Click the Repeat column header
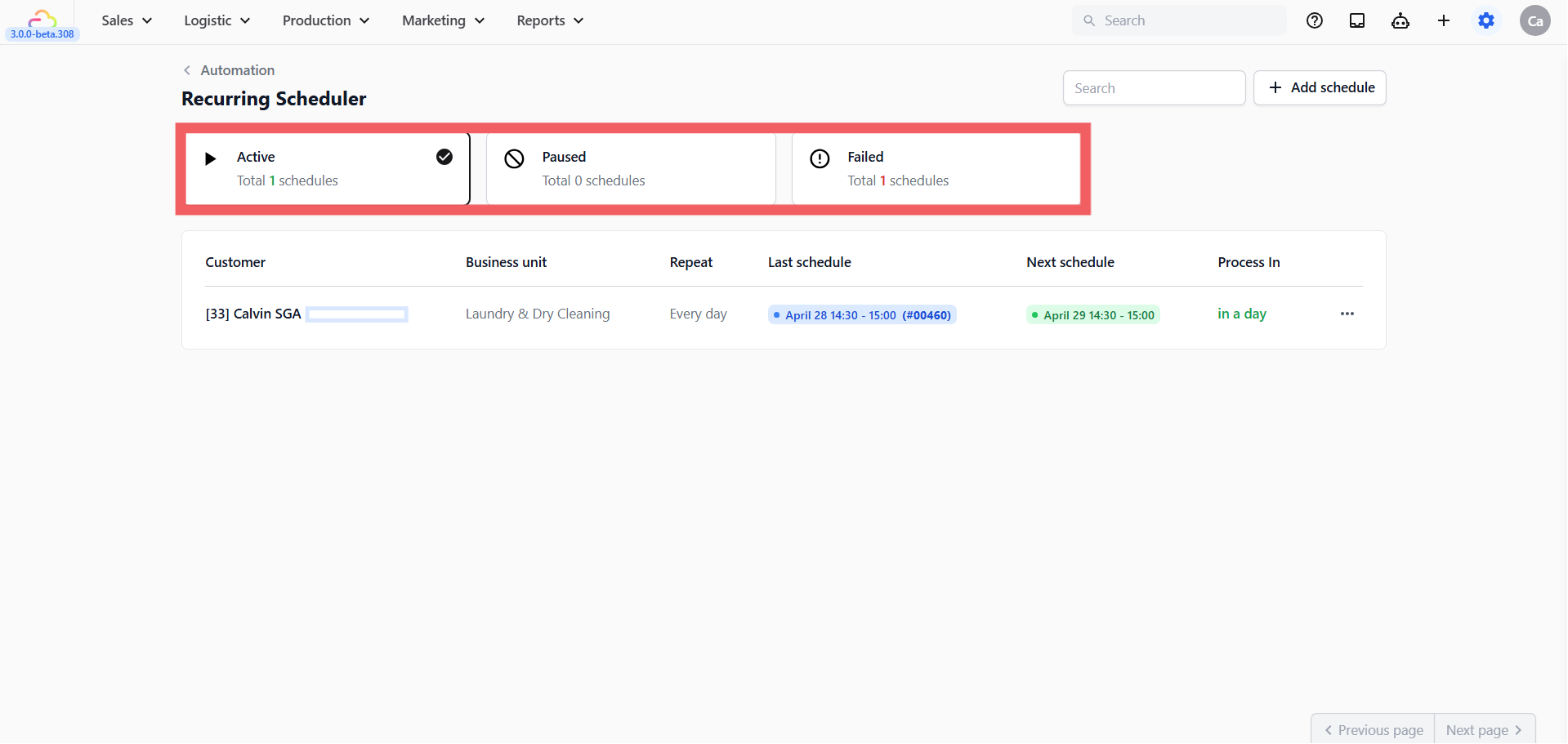Screen dimensions: 1568x744 (x=691, y=262)
